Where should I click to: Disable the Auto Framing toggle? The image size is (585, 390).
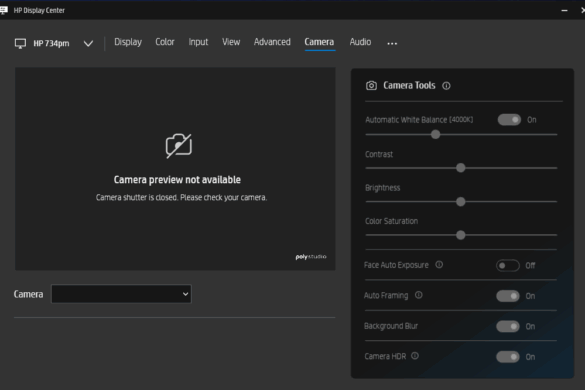coord(508,296)
